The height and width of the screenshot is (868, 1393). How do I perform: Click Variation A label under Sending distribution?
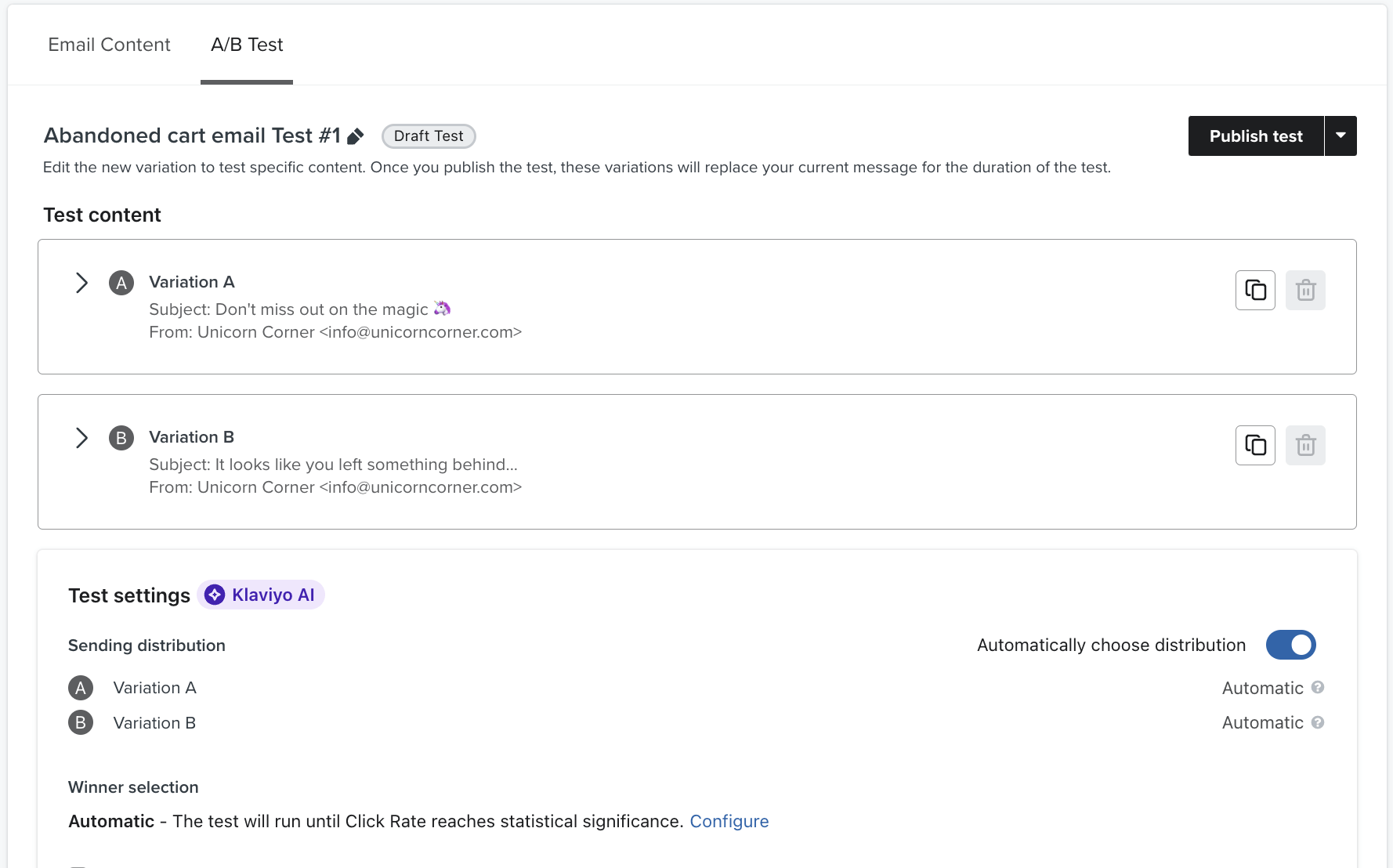[154, 688]
